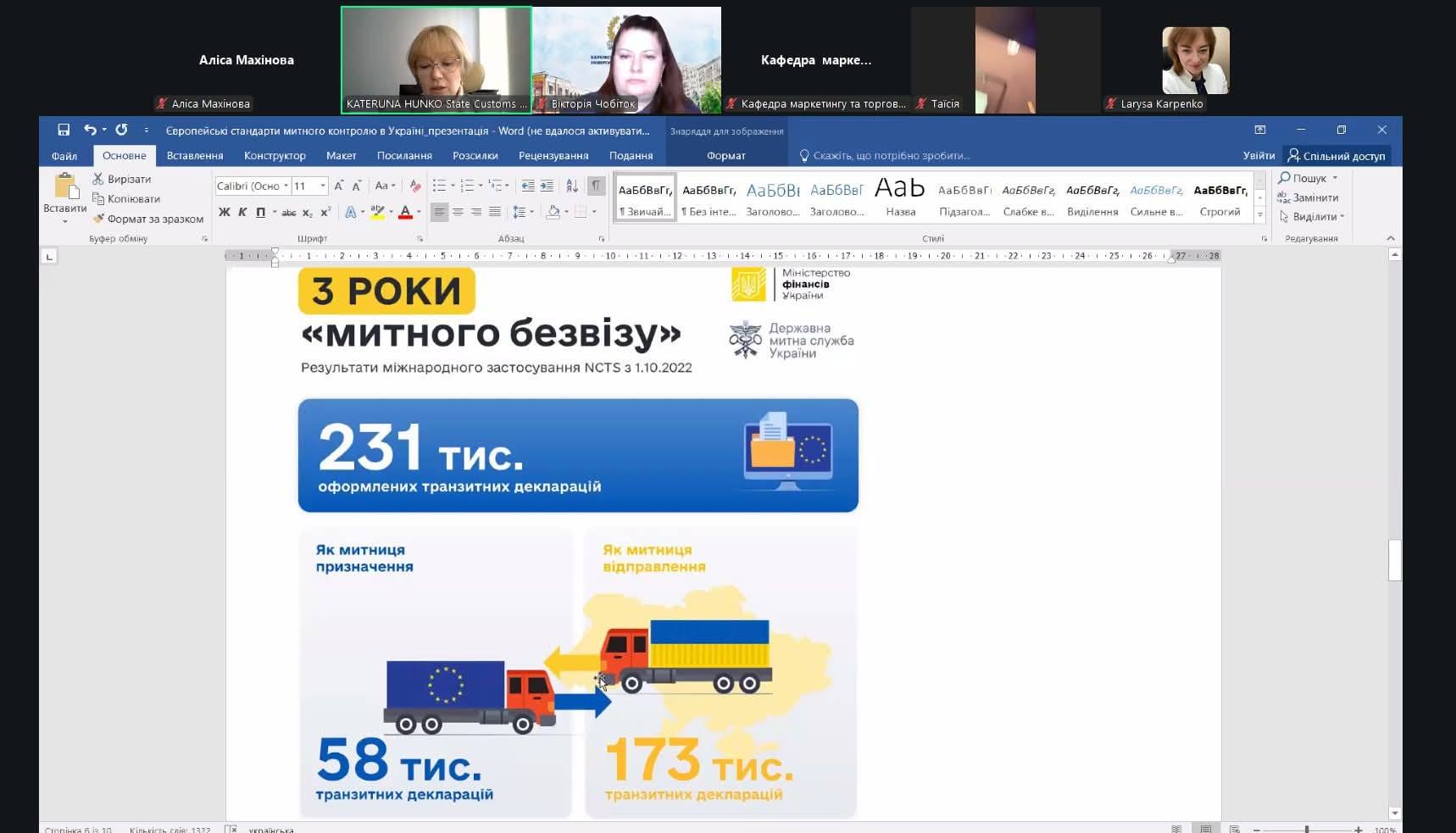Click the Format Painter brush icon

[x=98, y=219]
